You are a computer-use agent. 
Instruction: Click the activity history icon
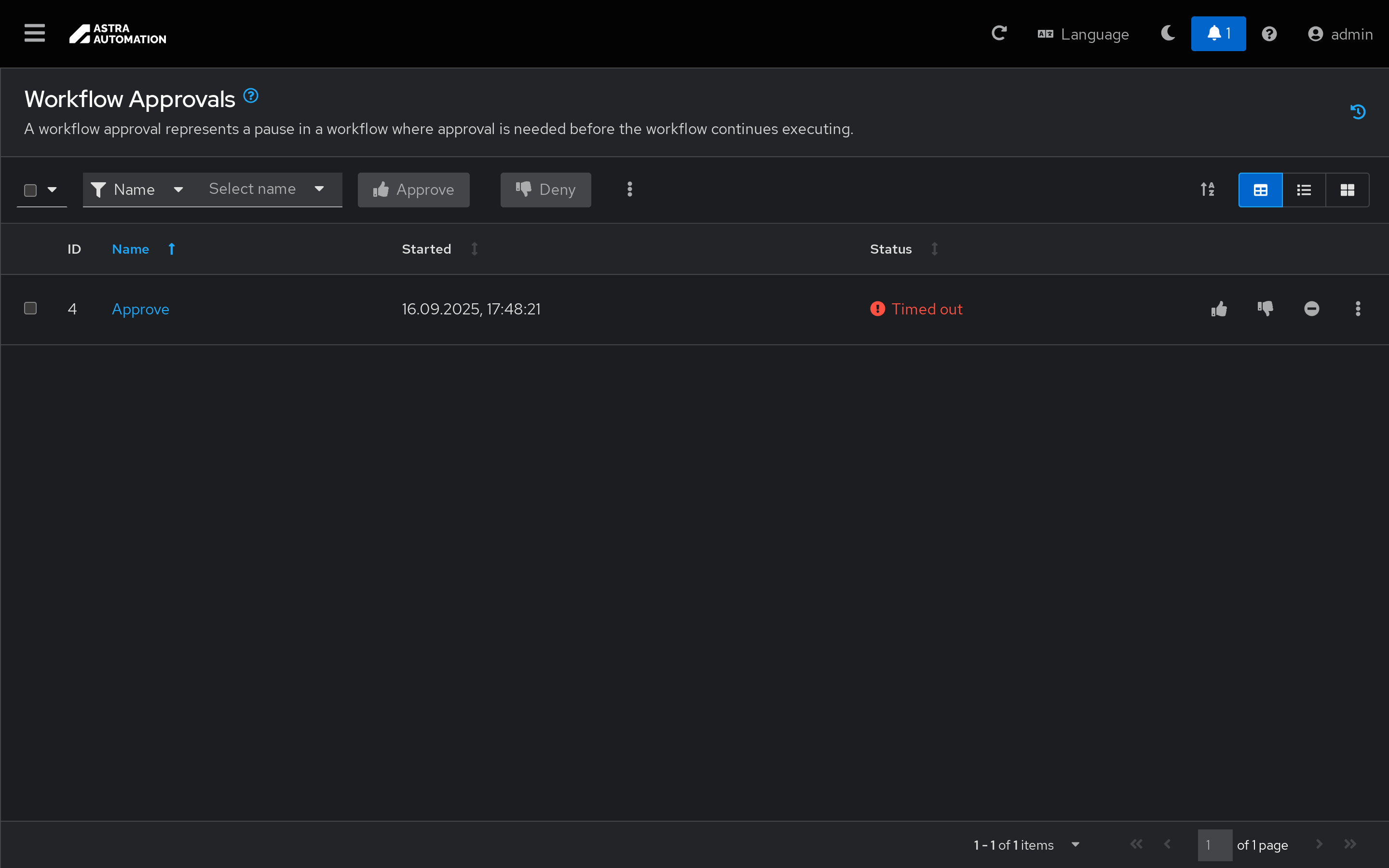point(1358,111)
